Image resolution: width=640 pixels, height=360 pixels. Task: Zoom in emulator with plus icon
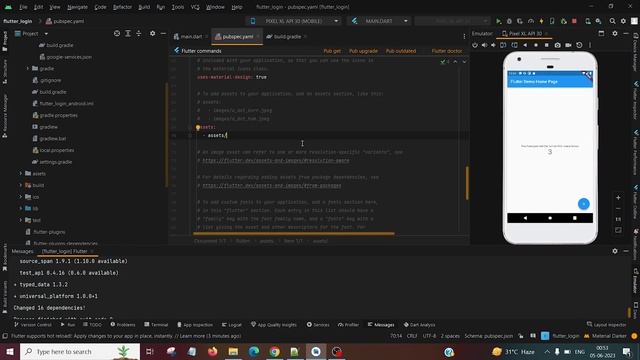(618, 198)
